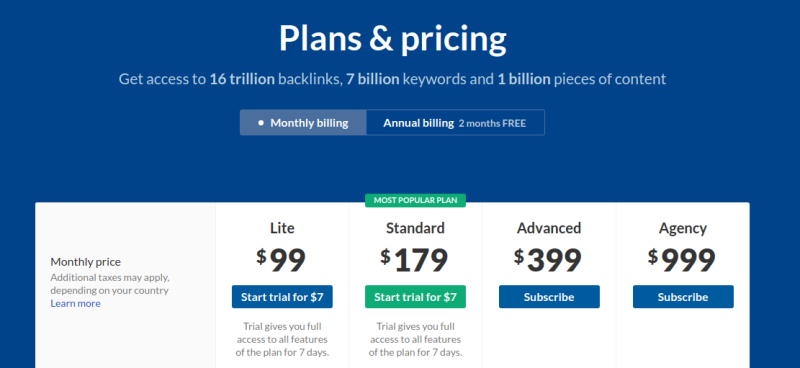
Task: Open the Learn more link about taxes
Action: [76, 304]
